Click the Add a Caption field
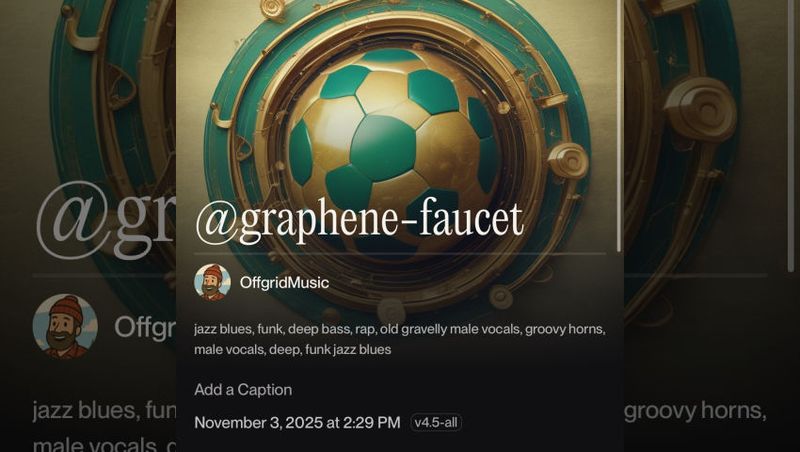Image resolution: width=800 pixels, height=452 pixels. [243, 390]
